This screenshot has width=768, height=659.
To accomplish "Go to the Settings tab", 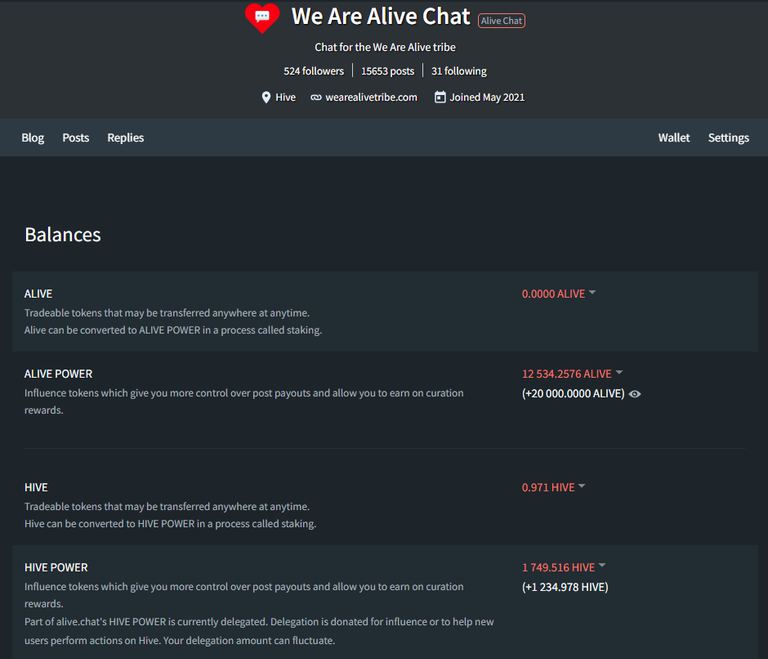I will (x=728, y=138).
